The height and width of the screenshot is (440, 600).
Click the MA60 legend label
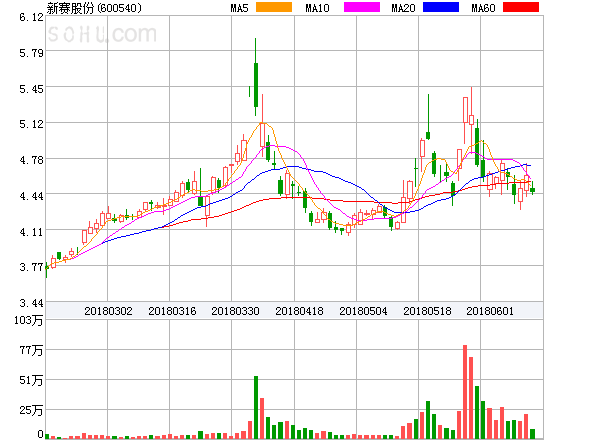coord(483,8)
